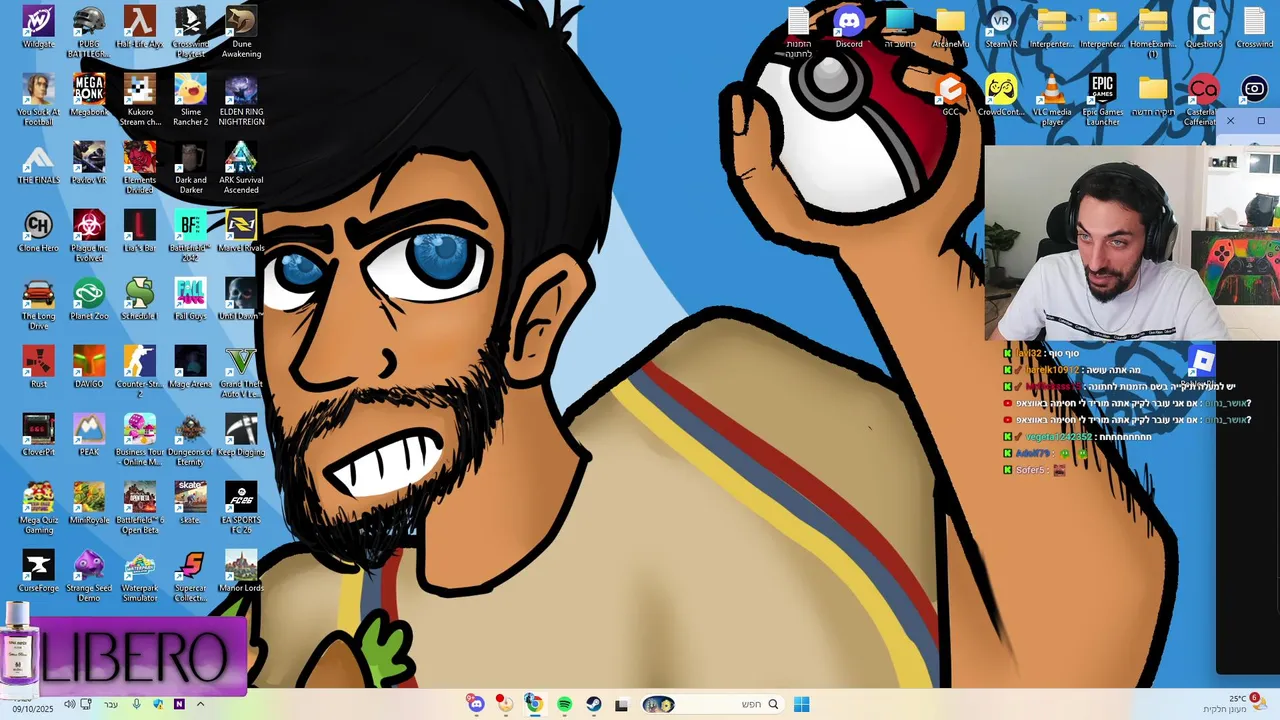
Task: Open VLC media player shortcut
Action: (x=1052, y=99)
